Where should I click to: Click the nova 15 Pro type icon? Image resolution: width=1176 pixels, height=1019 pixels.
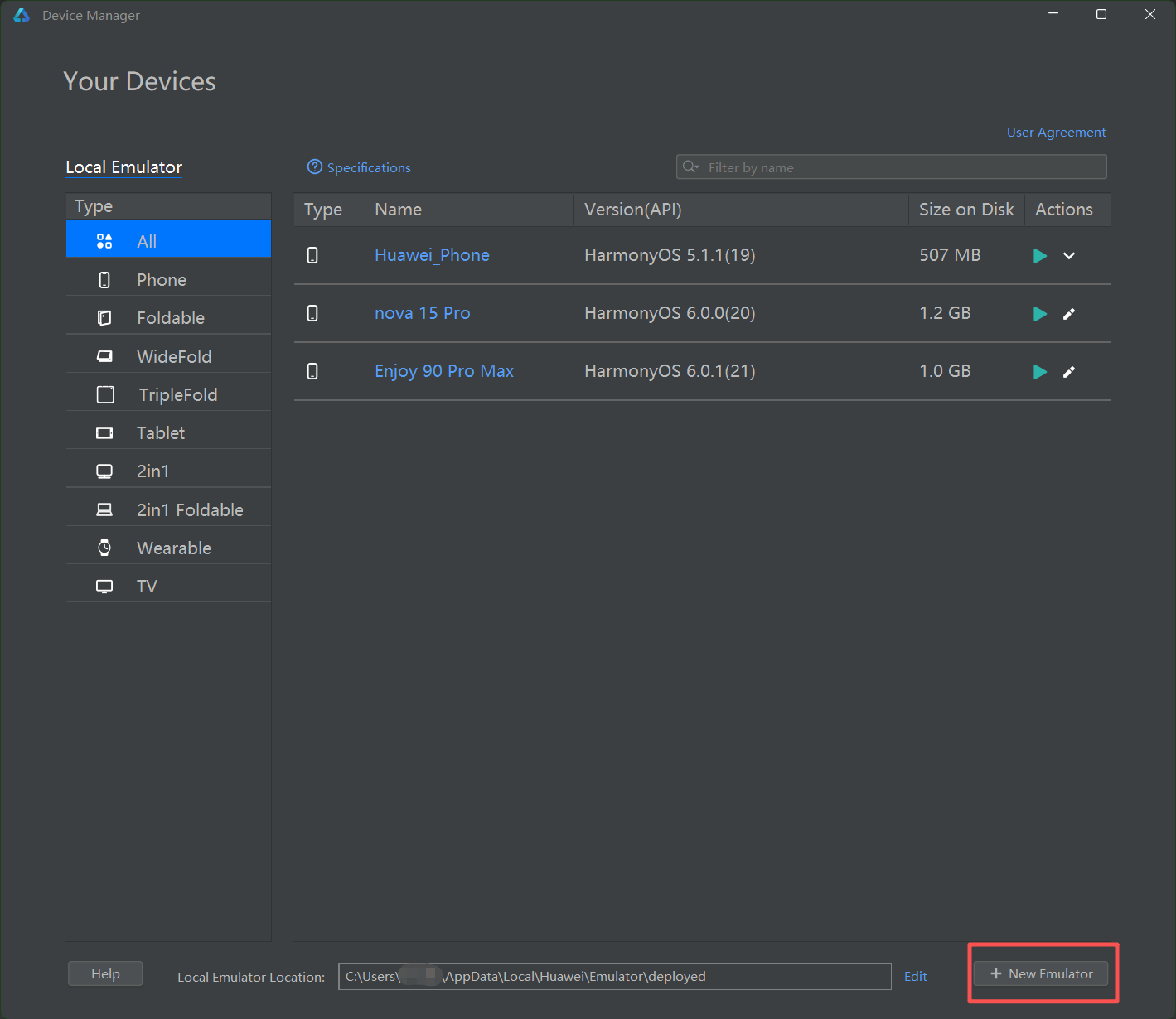(312, 313)
